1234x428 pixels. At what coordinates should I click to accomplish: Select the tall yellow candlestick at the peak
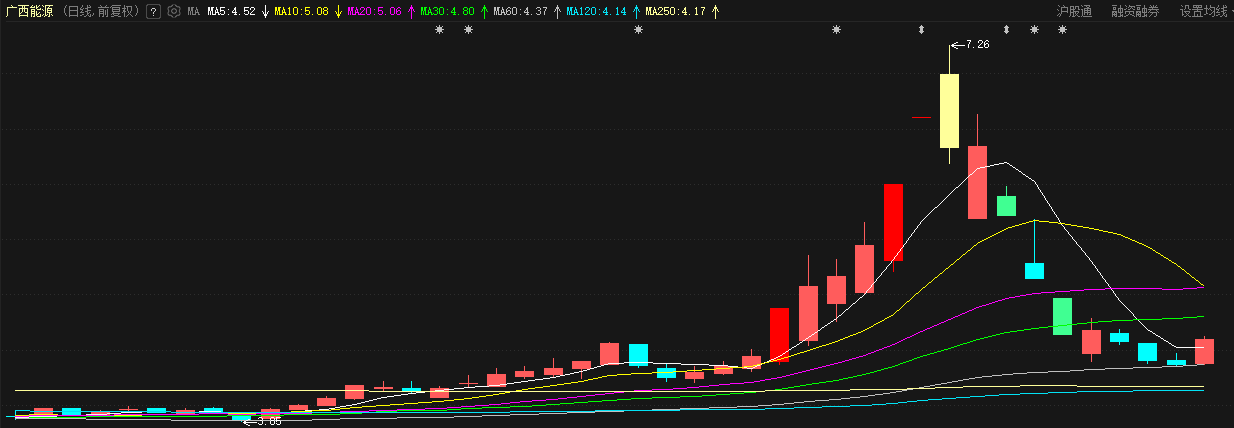pyautogui.click(x=949, y=110)
